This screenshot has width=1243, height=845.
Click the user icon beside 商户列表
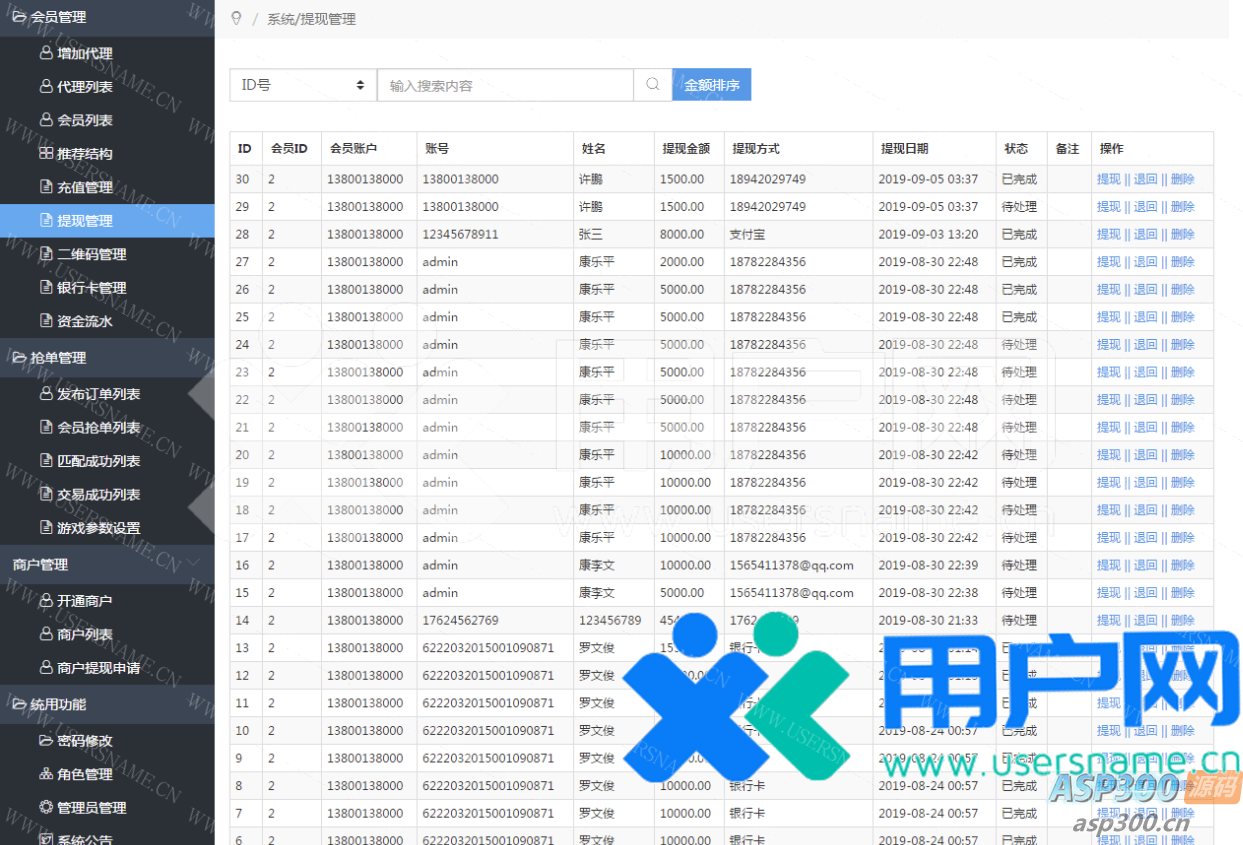click(46, 634)
